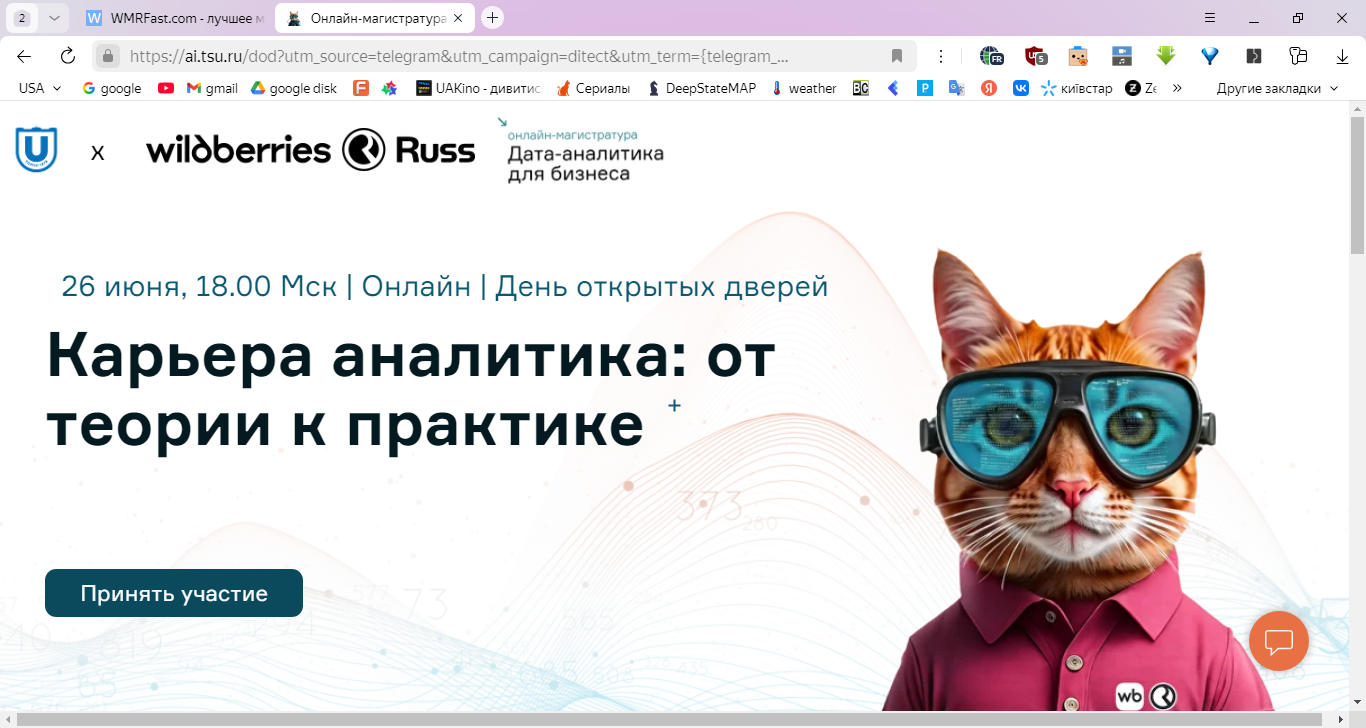
Task: Show hidden bookmarks with double chevron
Action: pyautogui.click(x=1177, y=88)
